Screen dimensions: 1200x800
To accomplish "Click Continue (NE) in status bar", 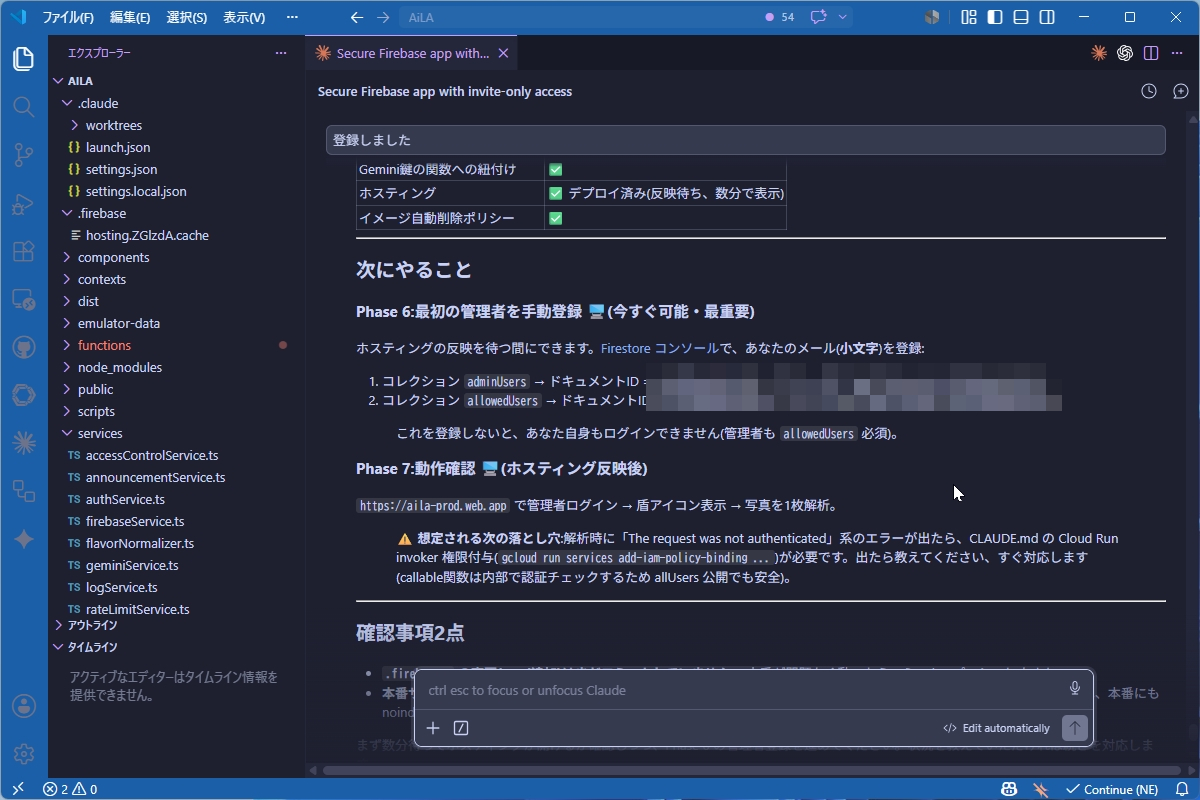I will [1112, 789].
